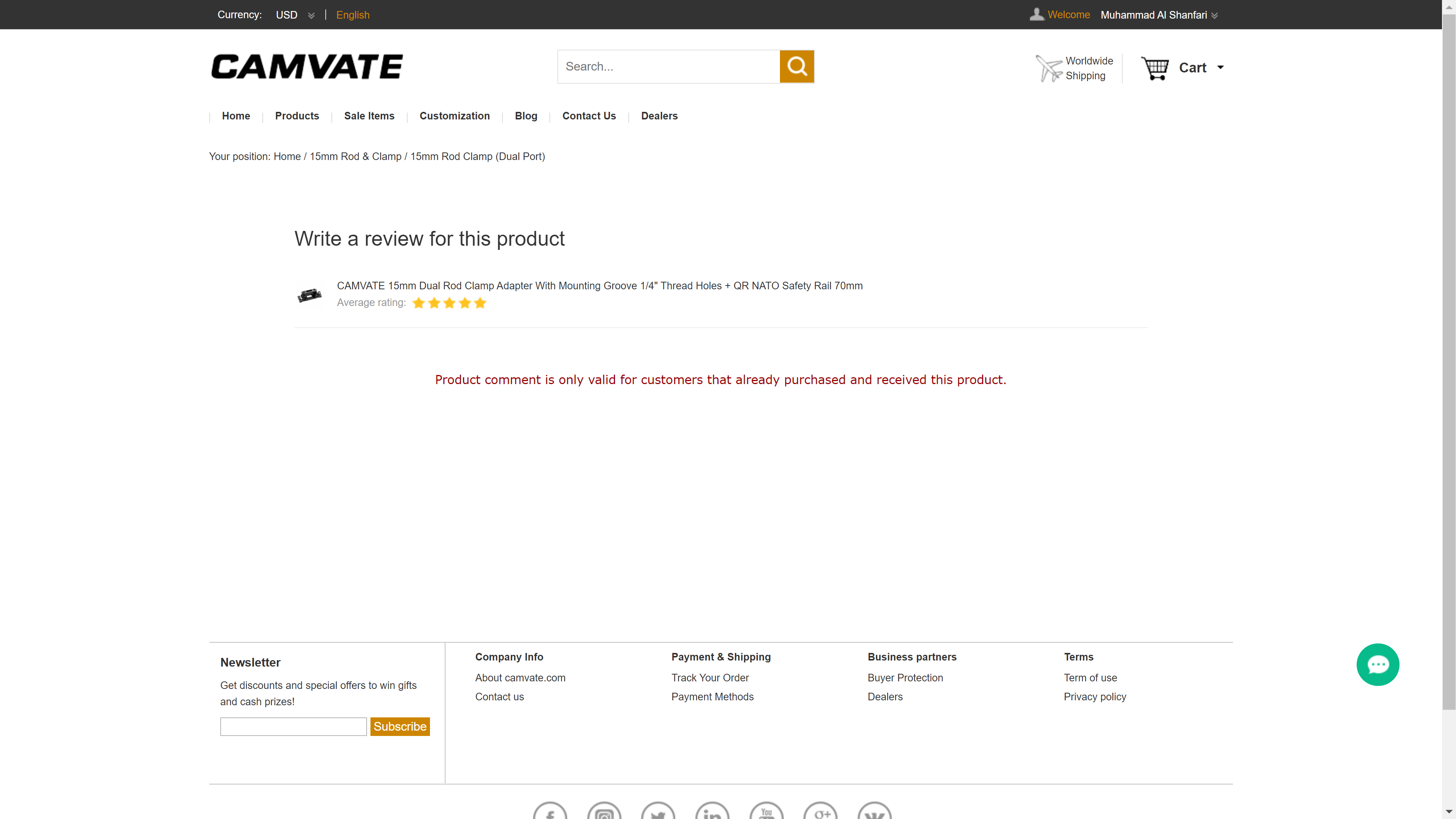Click the average rating stars

[449, 303]
